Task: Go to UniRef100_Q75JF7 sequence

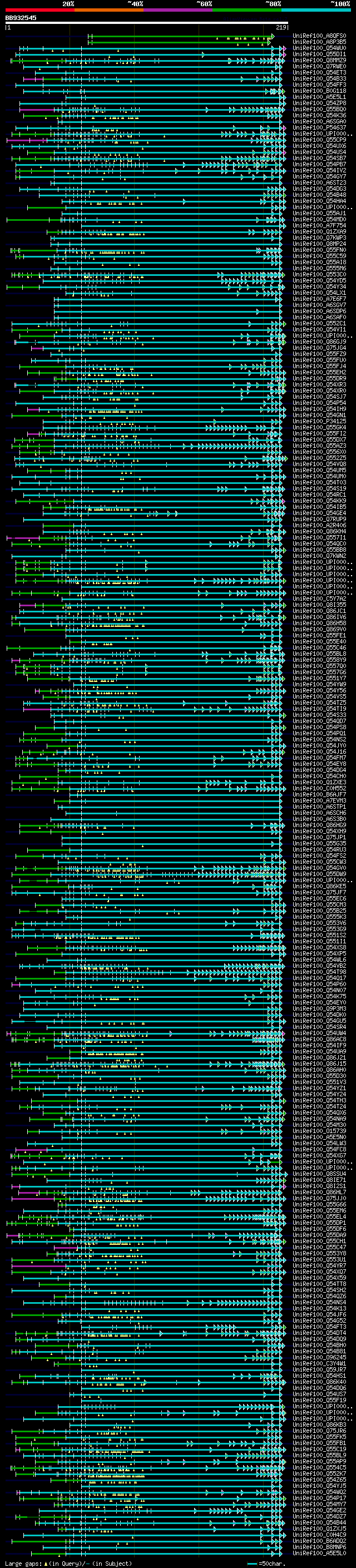Action: [x=319, y=892]
